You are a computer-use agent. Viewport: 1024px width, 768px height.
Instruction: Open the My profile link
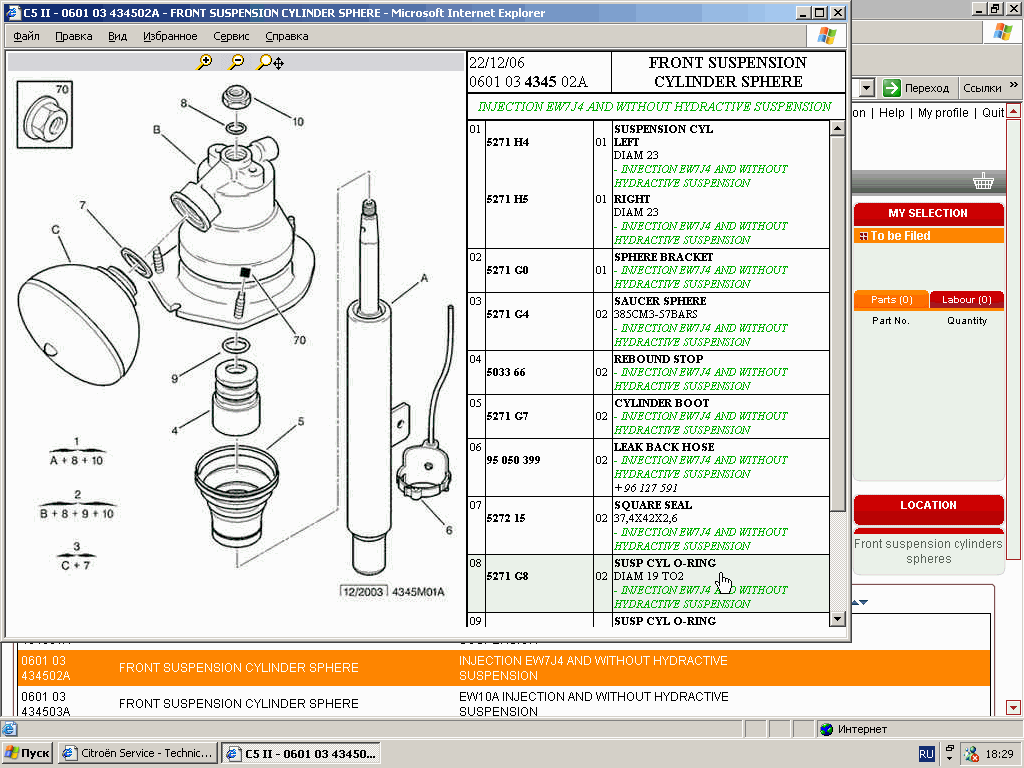coord(943,113)
